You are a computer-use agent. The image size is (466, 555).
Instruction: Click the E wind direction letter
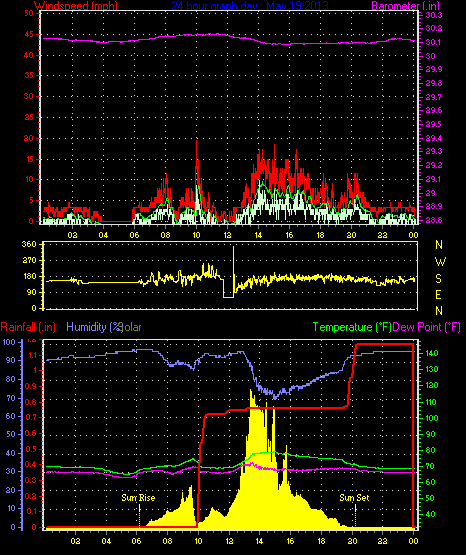tap(438, 294)
